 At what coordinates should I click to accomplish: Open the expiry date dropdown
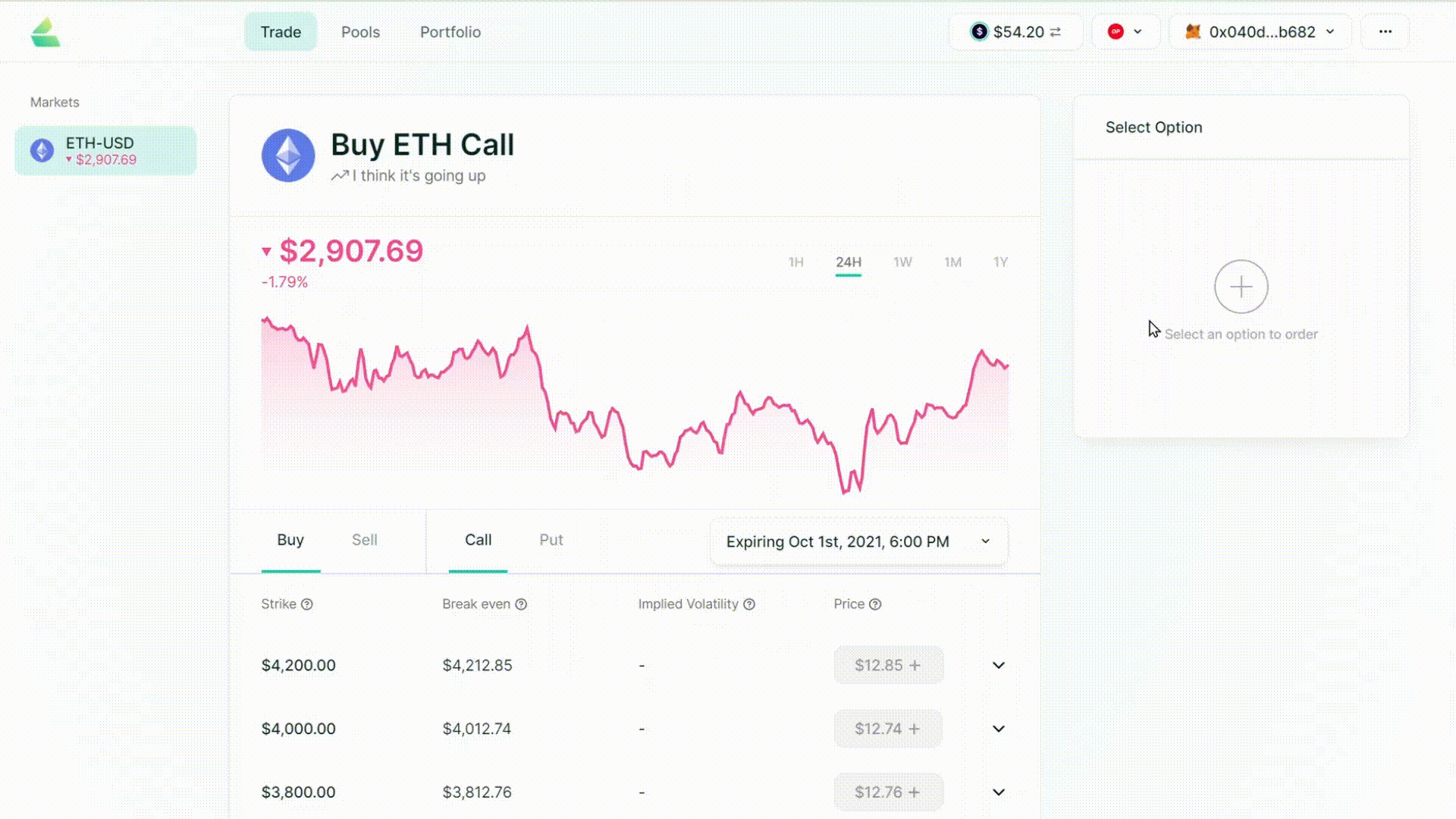tap(858, 541)
